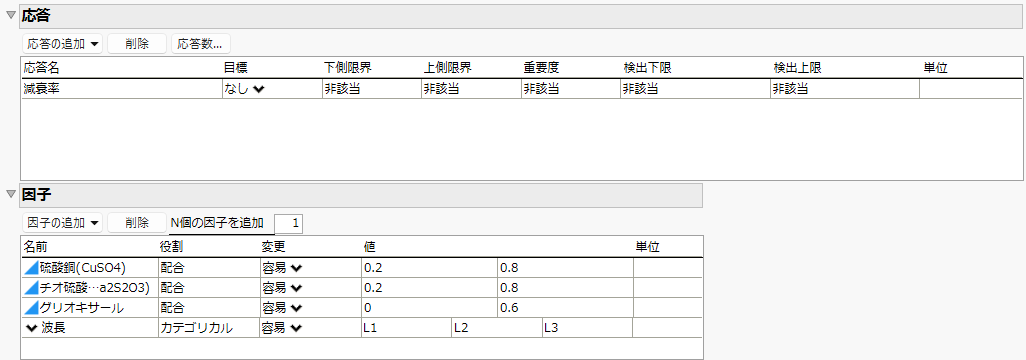Select the 硫酸銅(CuSO4) factor name
Viewport: 1026px width, 360px height.
tap(82, 268)
